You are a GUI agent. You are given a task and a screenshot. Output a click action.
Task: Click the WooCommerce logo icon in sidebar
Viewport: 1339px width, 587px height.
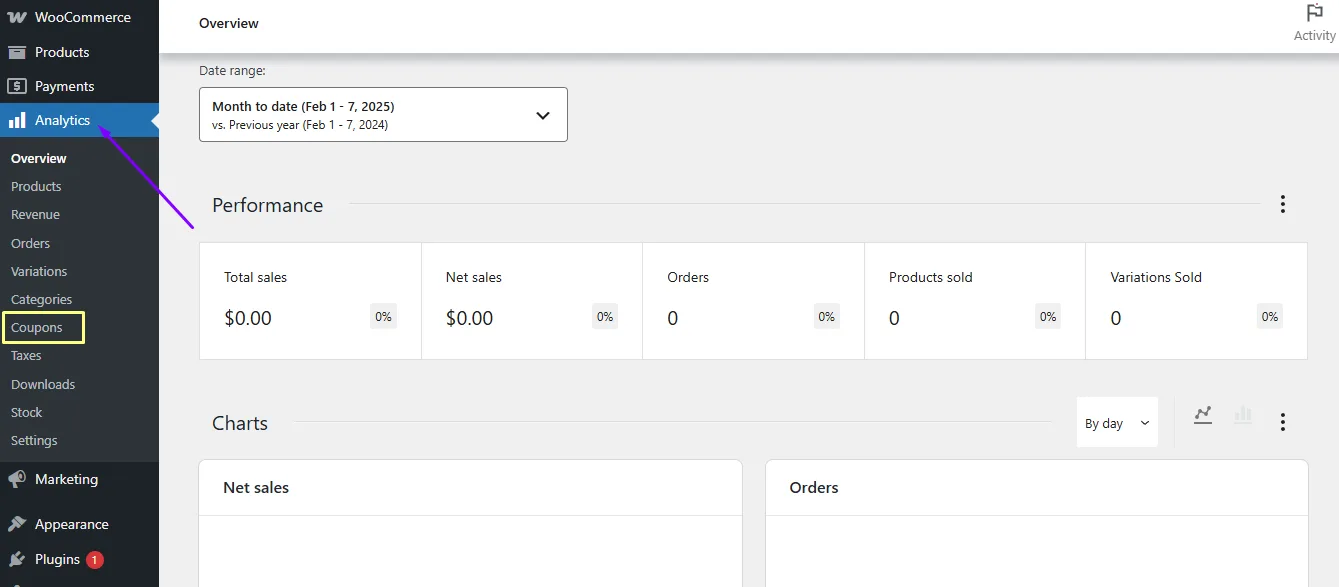[x=17, y=18]
